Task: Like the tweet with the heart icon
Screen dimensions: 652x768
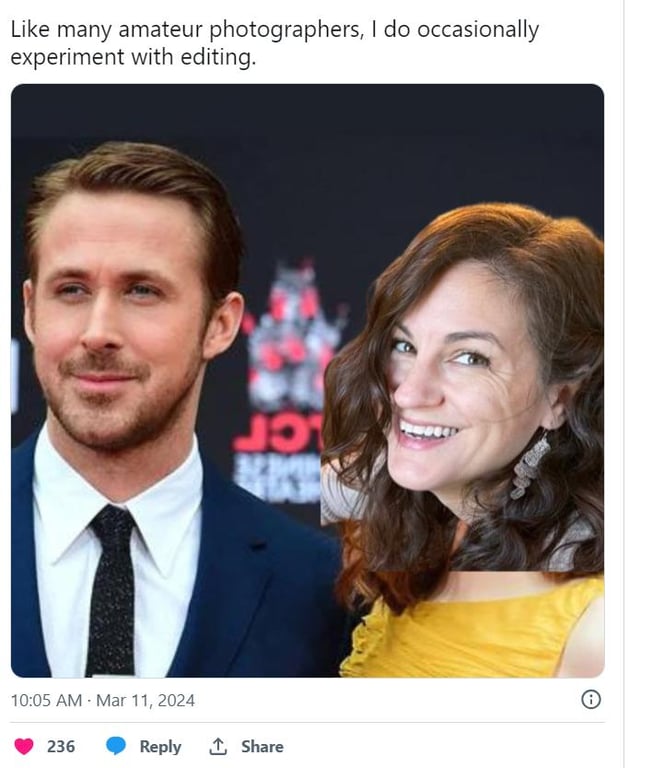Action: tap(24, 746)
